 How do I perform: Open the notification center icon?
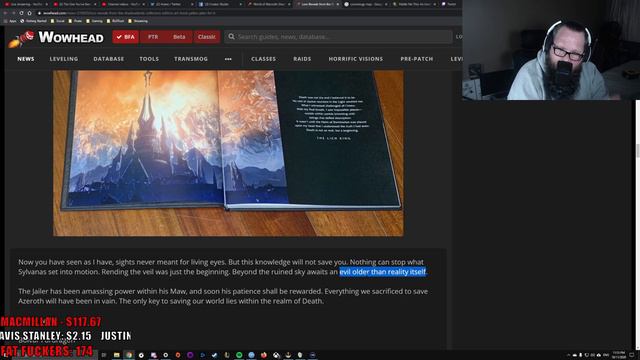[x=632, y=355]
